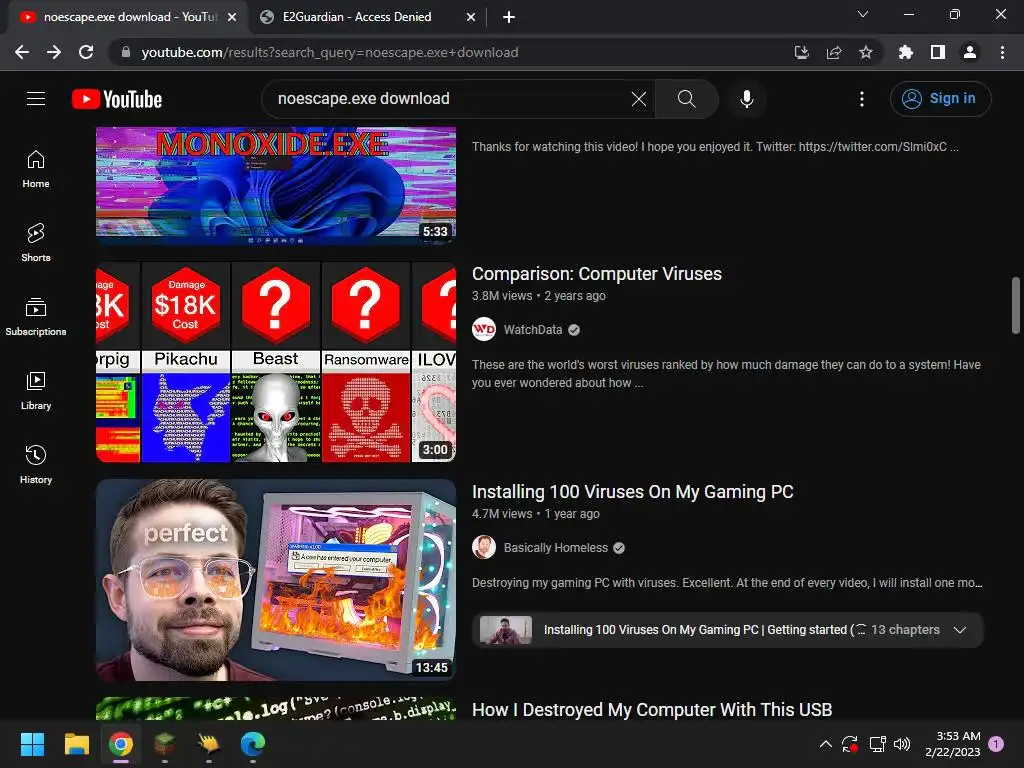This screenshot has width=1024, height=768.
Task: Open the tab search dropdown chevron
Action: pos(863,14)
